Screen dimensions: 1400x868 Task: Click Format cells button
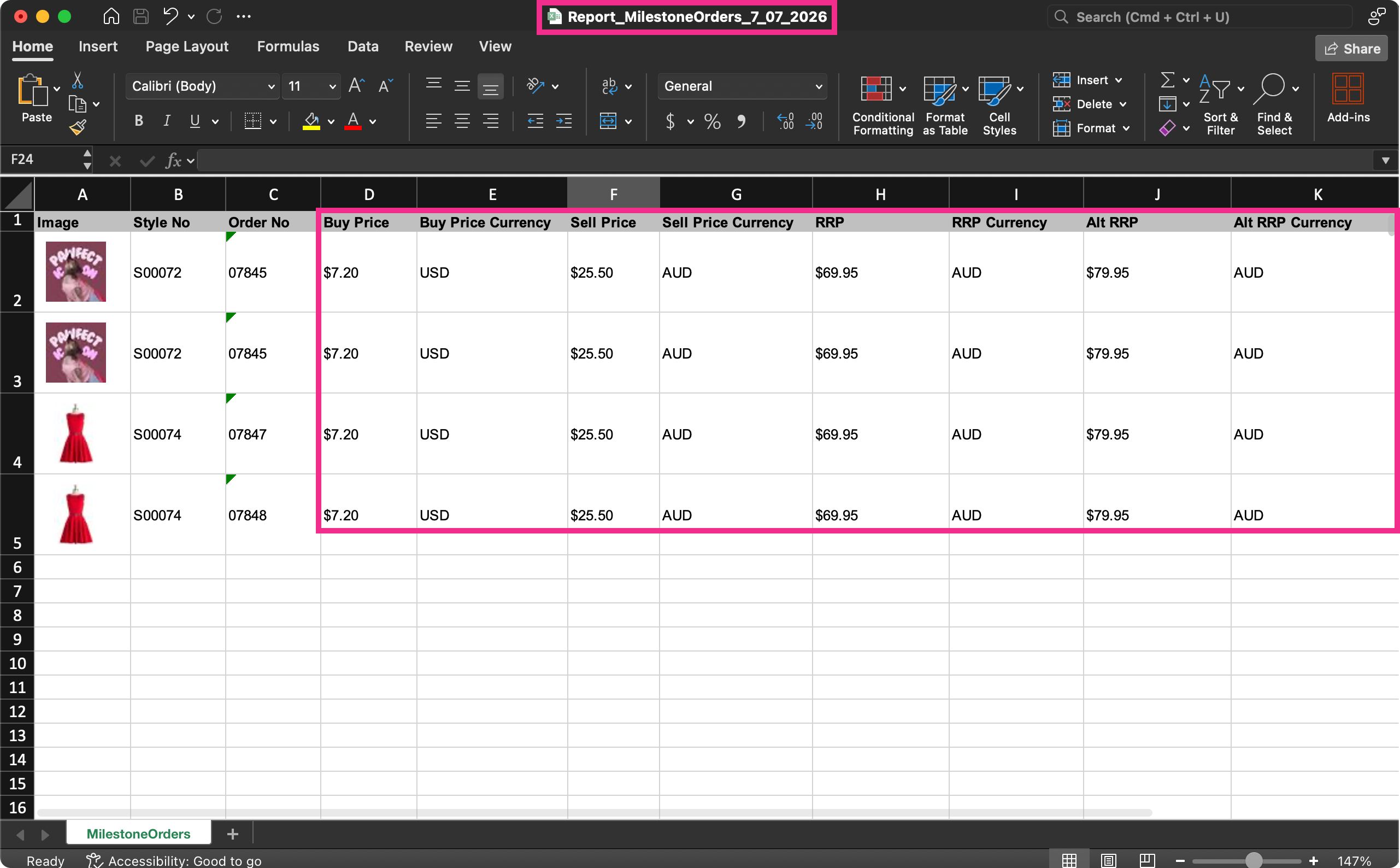point(1090,128)
